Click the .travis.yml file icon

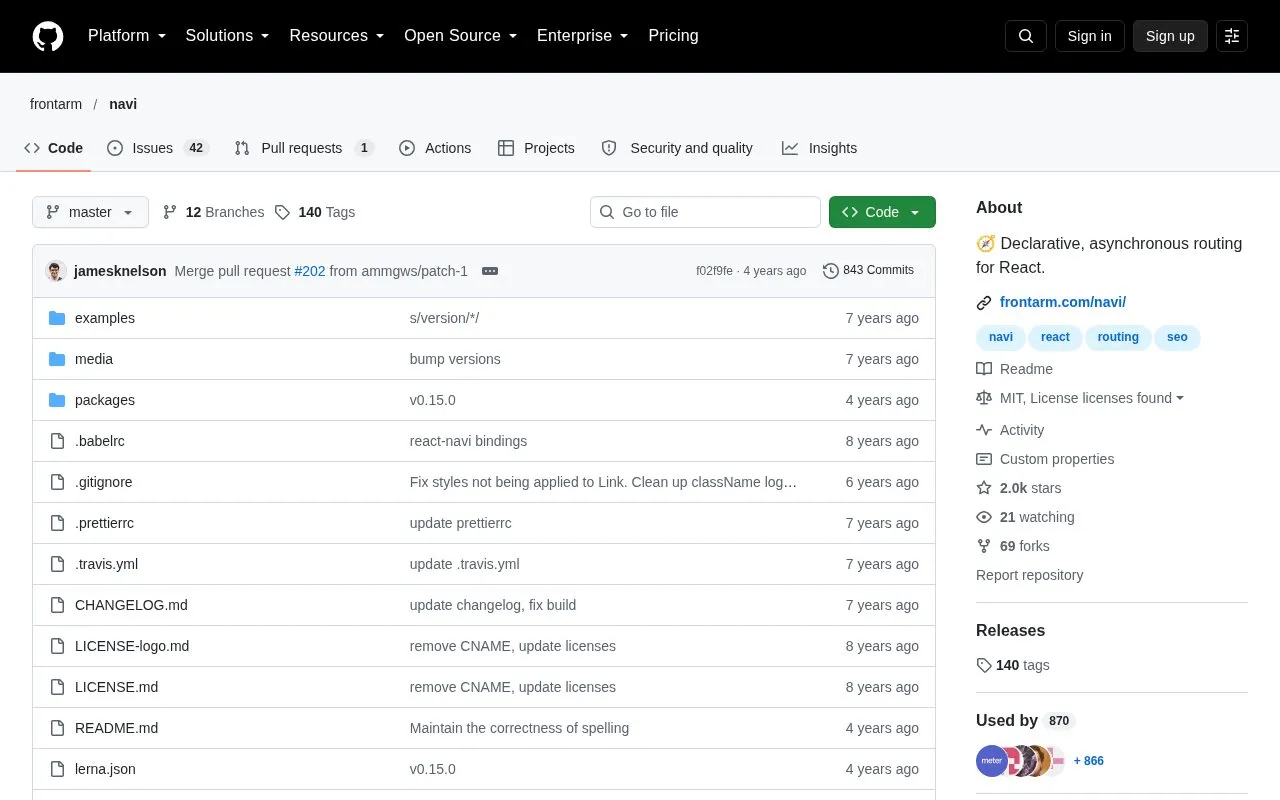click(57, 564)
